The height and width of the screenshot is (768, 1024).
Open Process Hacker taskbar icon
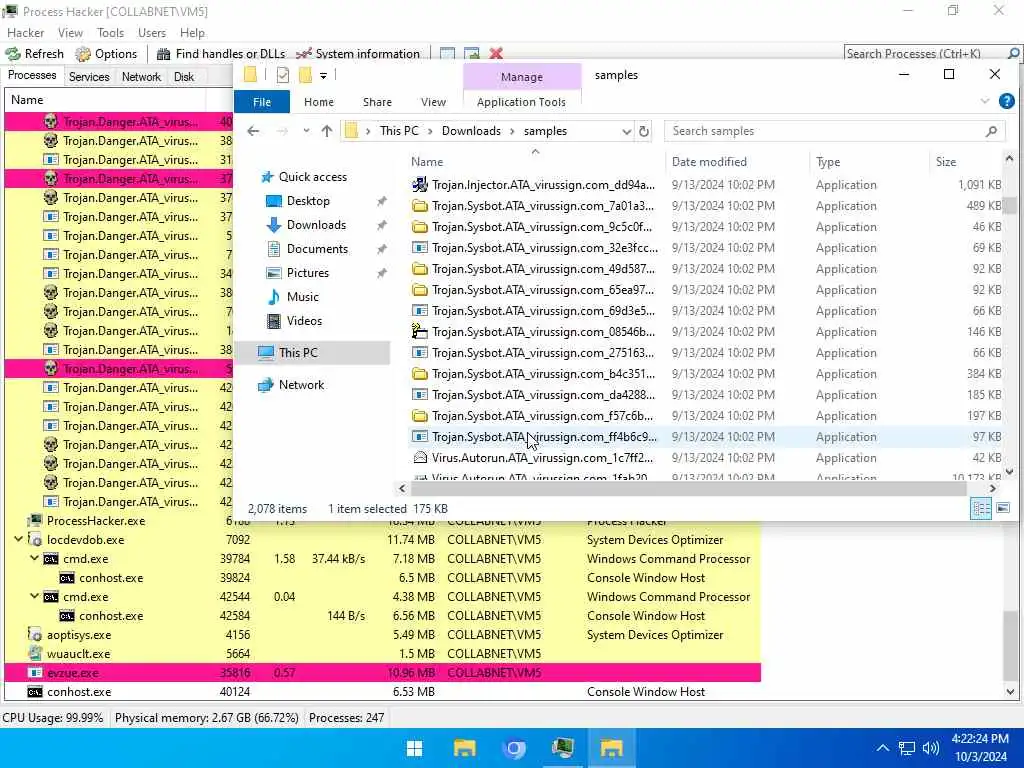tap(562, 748)
